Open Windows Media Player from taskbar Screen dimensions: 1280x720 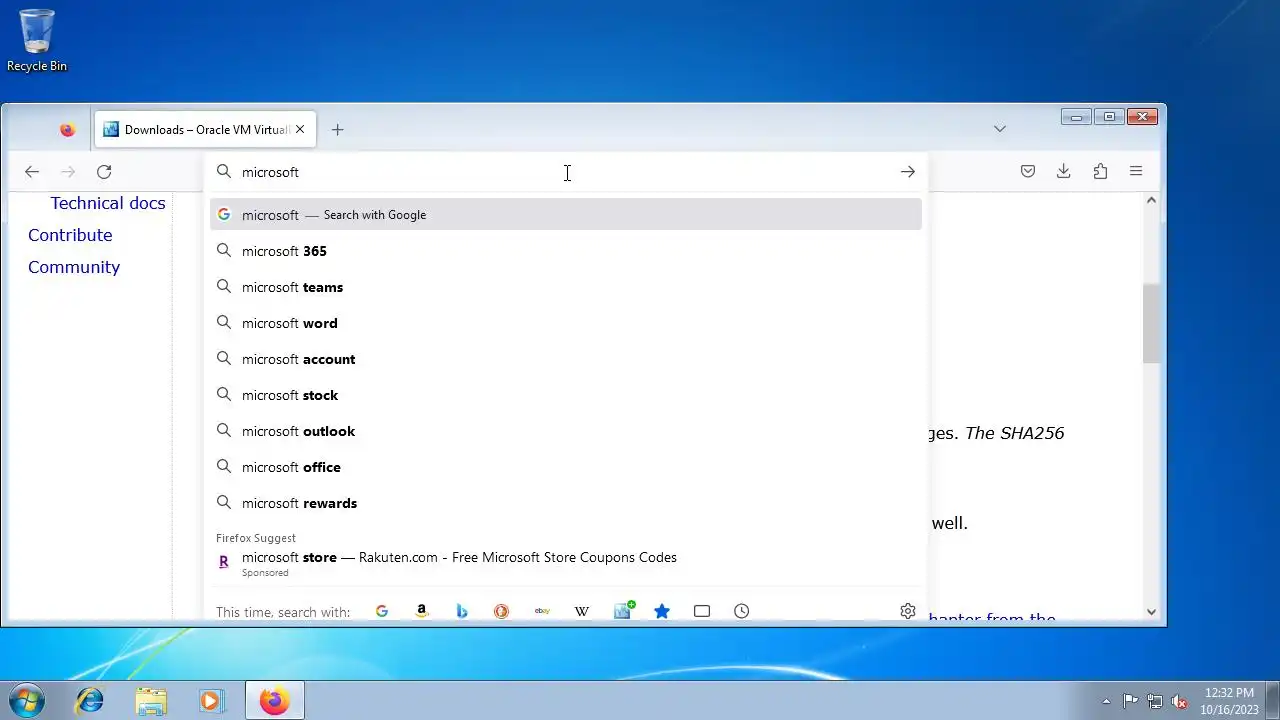pyautogui.click(x=211, y=701)
